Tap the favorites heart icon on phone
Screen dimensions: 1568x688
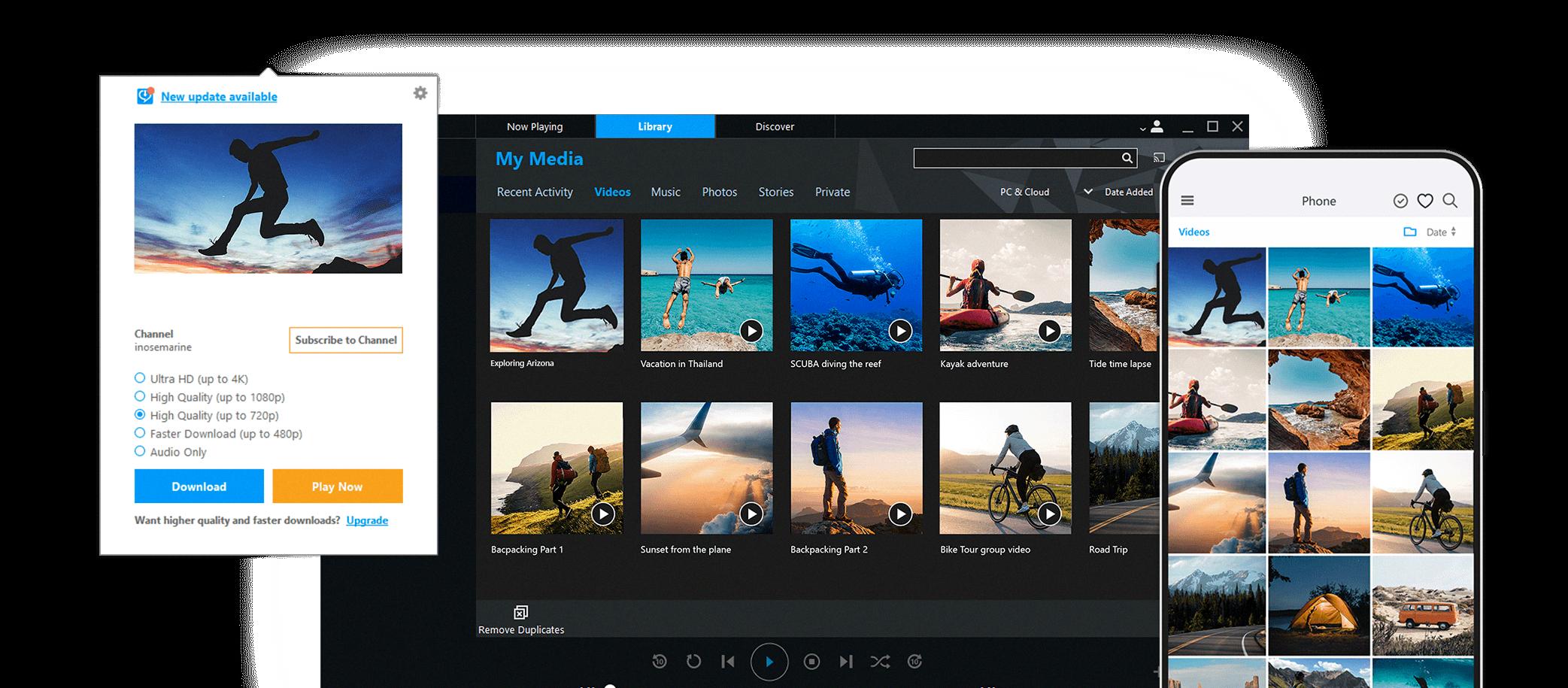pyautogui.click(x=1425, y=201)
